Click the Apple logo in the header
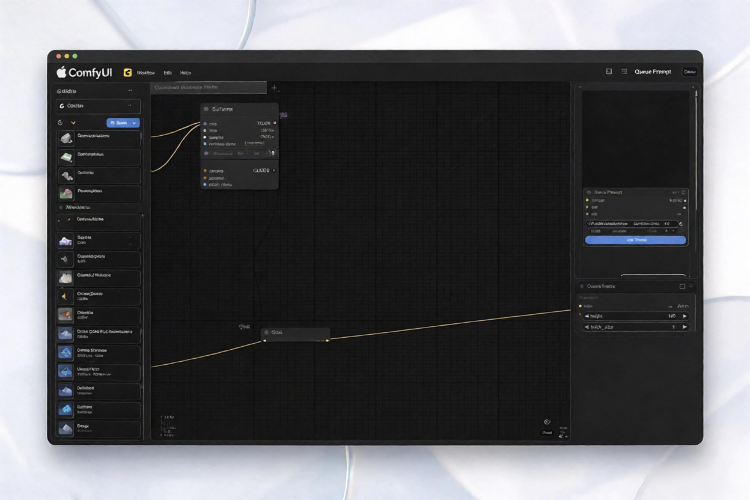Image resolution: width=750 pixels, height=500 pixels. (61, 72)
